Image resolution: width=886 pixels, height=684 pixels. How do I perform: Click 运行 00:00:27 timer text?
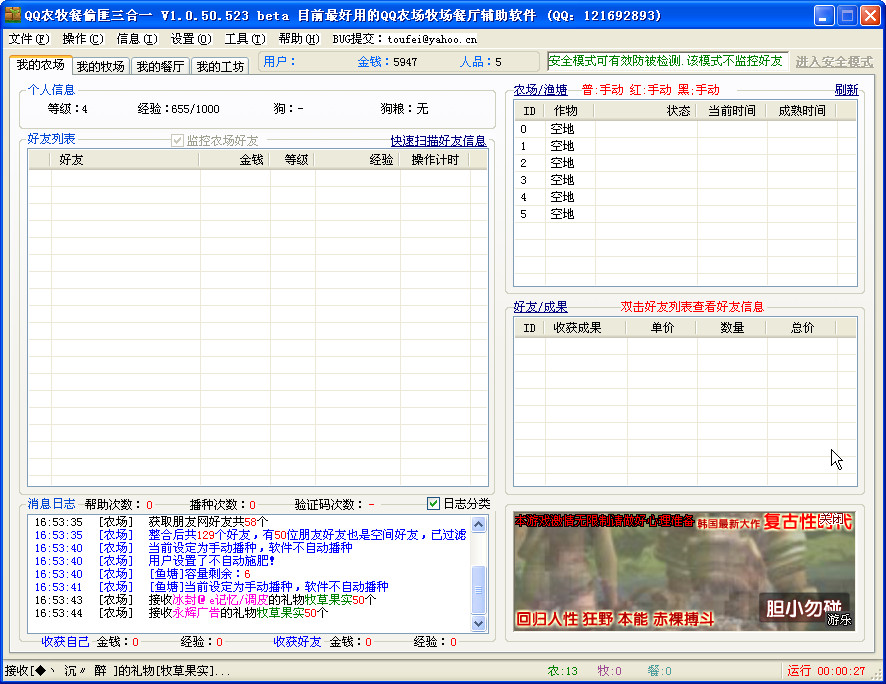coord(826,670)
